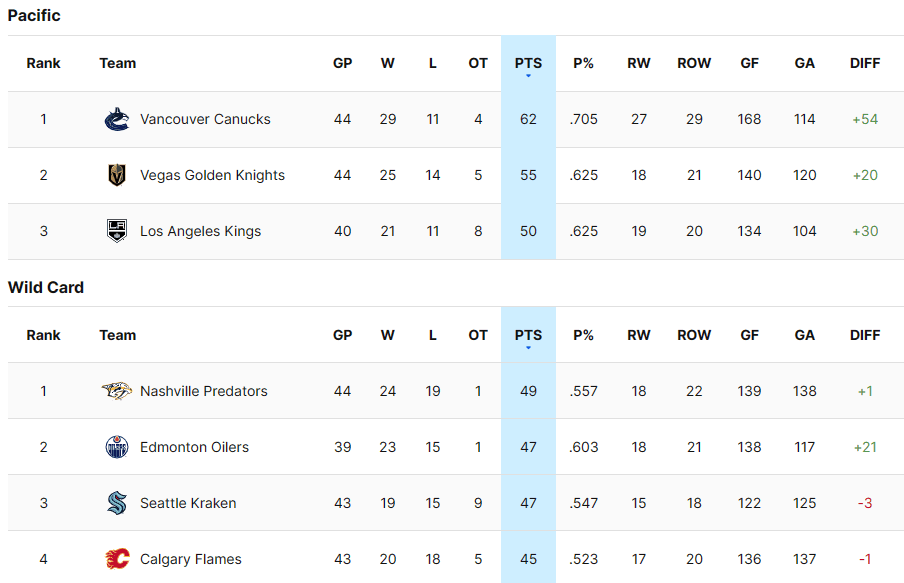Viewport: 904px width, 583px height.
Task: Click the Los Angeles Kings logo
Action: [x=117, y=231]
